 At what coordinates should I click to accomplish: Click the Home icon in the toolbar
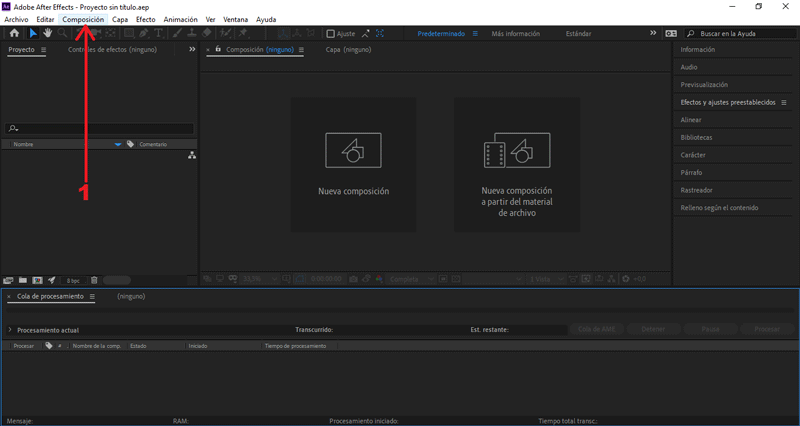click(14, 33)
